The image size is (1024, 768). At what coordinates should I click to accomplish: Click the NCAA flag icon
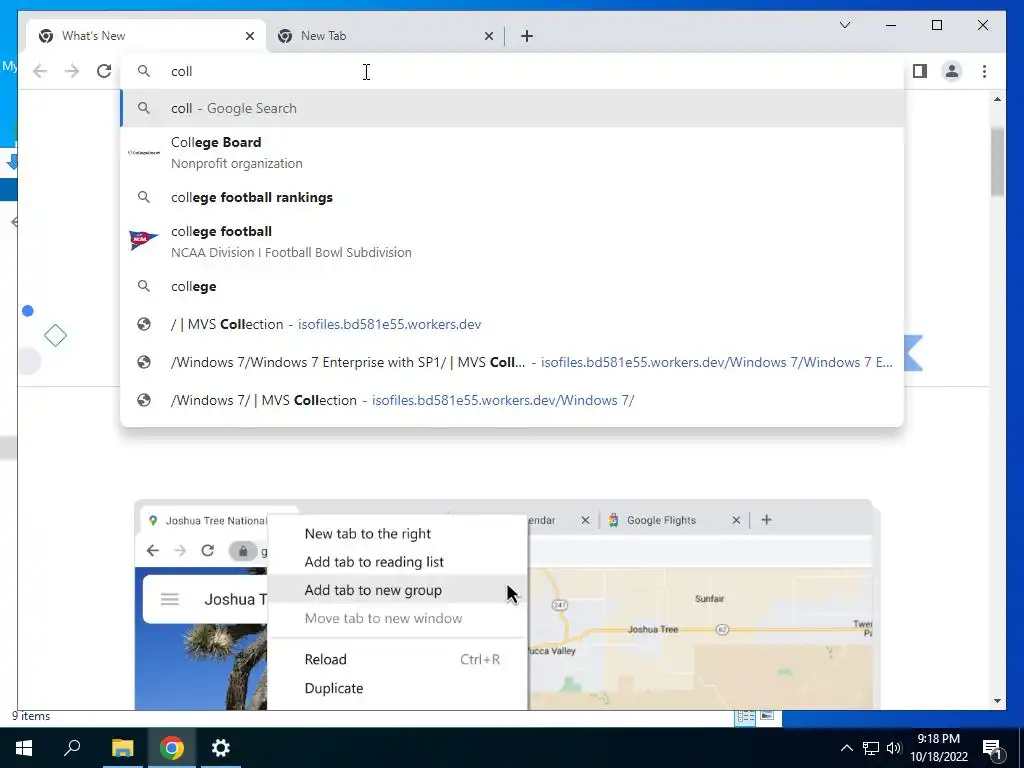[x=143, y=240]
